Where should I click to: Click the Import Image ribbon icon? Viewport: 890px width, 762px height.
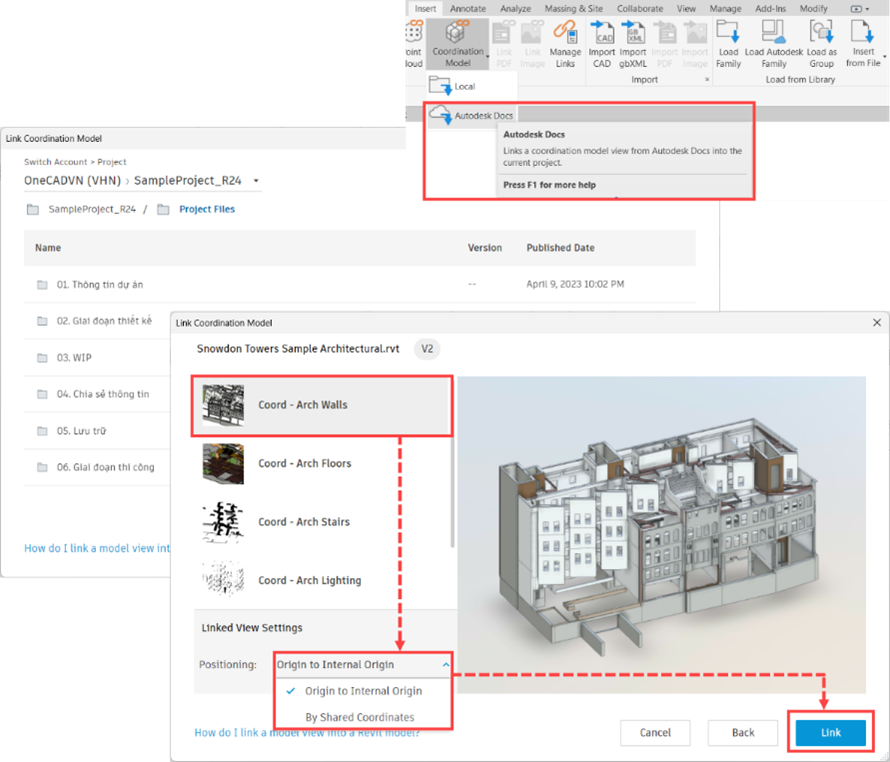click(x=695, y=44)
